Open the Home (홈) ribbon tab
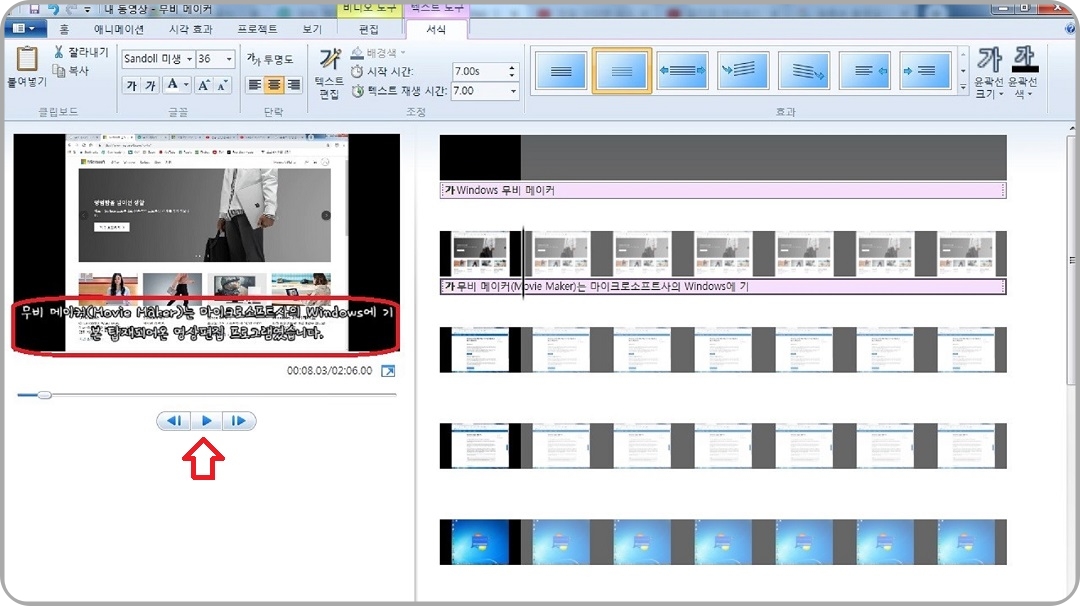Viewport: 1080px width, 606px height. [64, 30]
